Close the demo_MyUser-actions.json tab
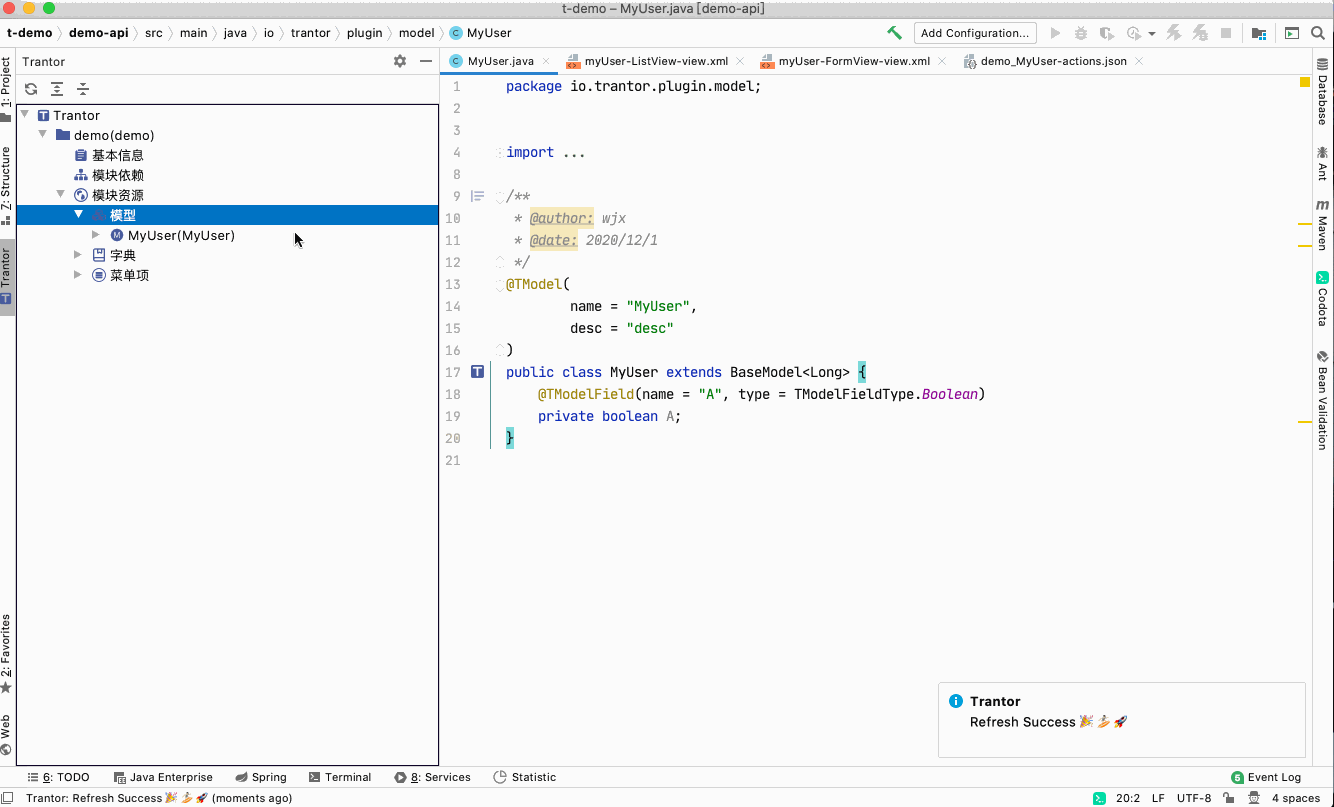Image resolution: width=1334 pixels, height=807 pixels. point(1139,61)
